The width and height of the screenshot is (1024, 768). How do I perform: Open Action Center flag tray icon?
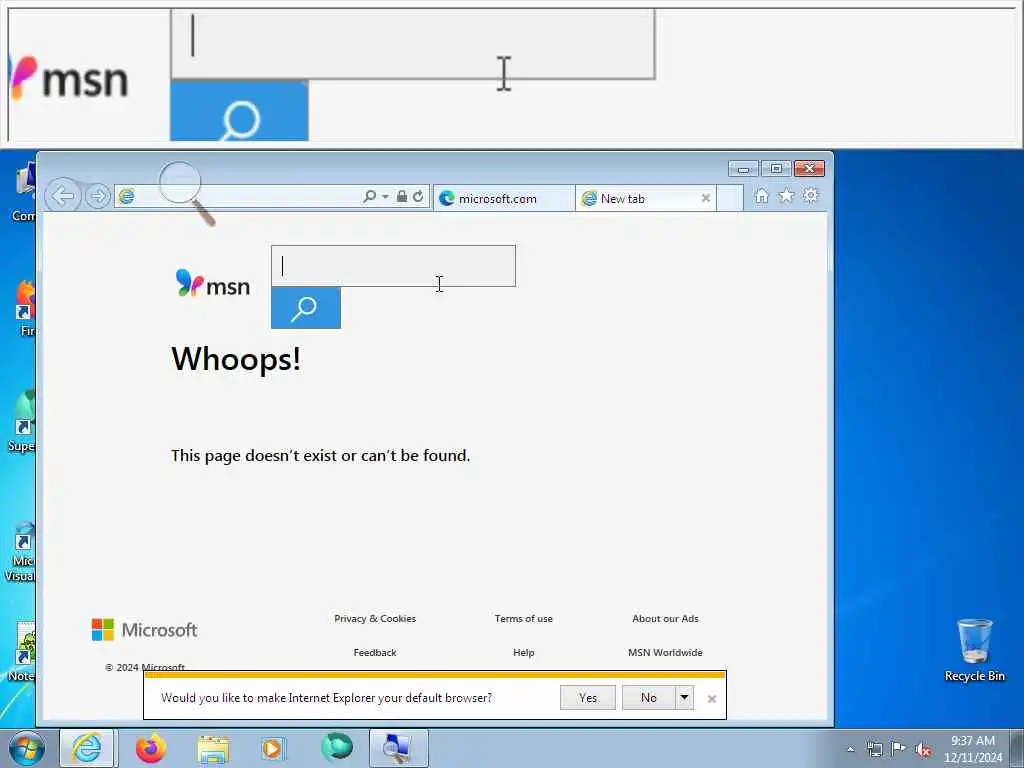[899, 749]
